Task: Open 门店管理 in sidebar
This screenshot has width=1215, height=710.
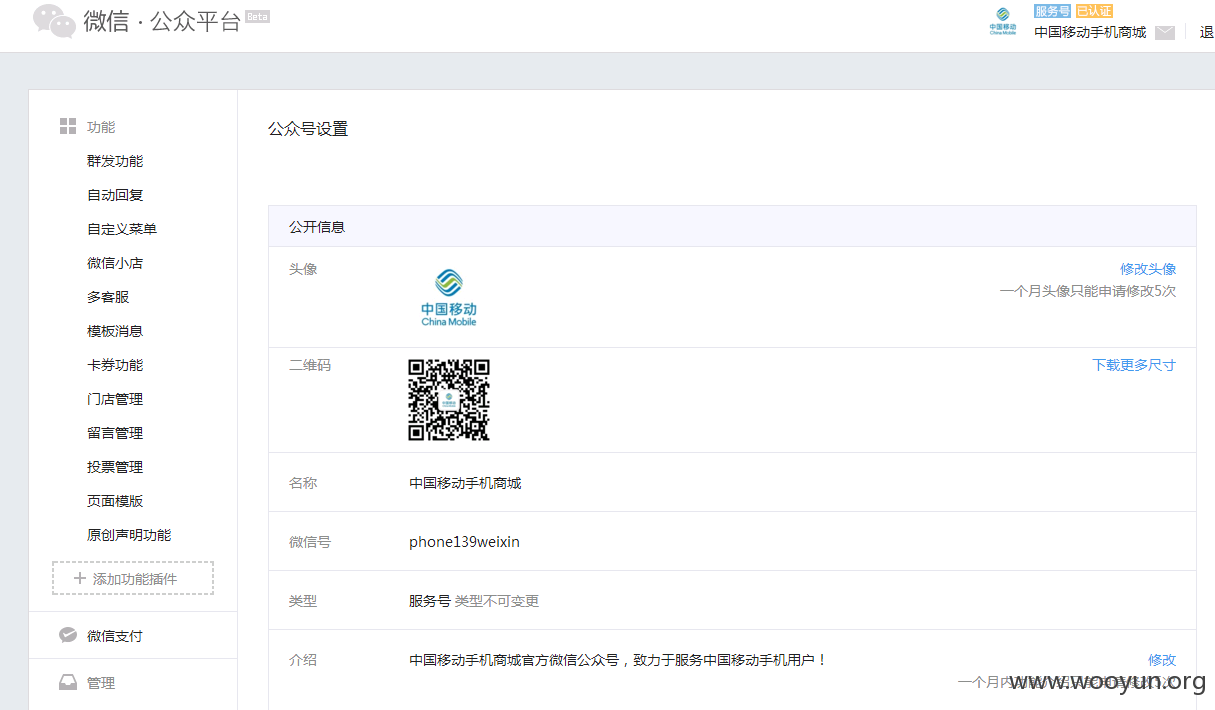Action: 115,399
